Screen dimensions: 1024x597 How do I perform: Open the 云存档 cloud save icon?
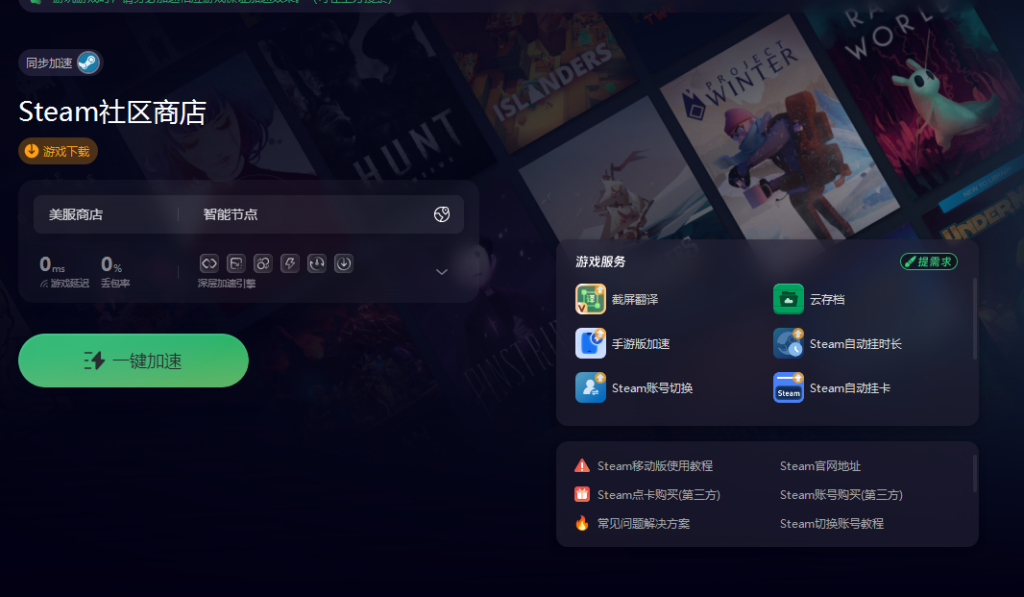coord(788,299)
